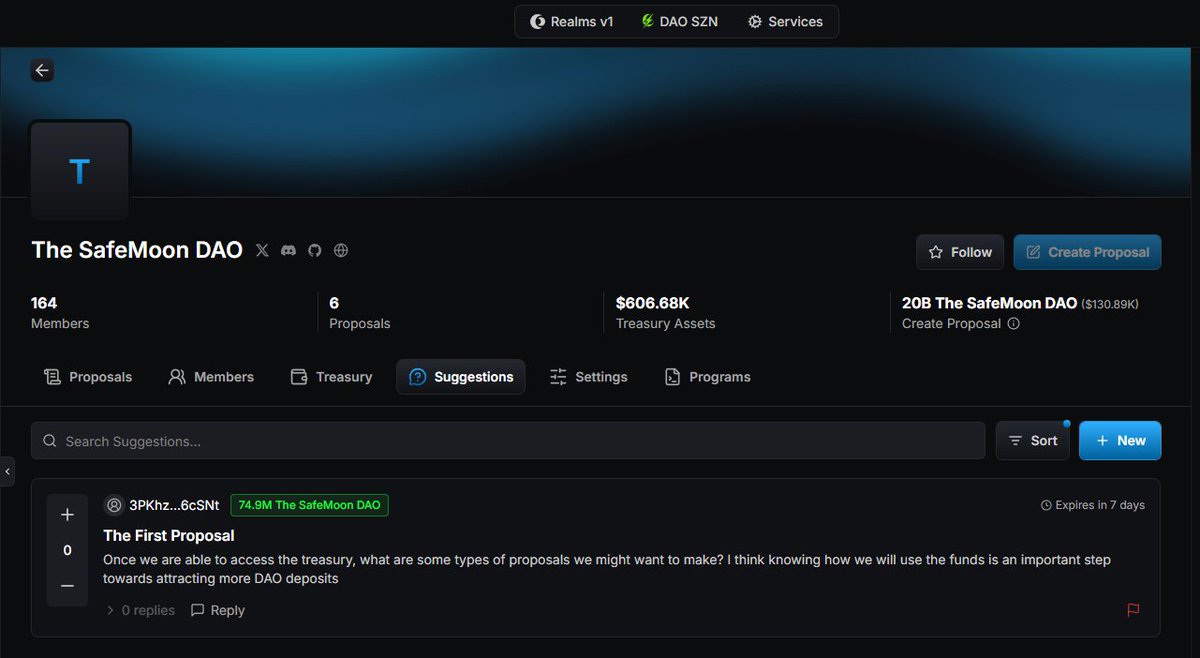Open the Settings tab
This screenshot has height=658, width=1200.
point(589,377)
